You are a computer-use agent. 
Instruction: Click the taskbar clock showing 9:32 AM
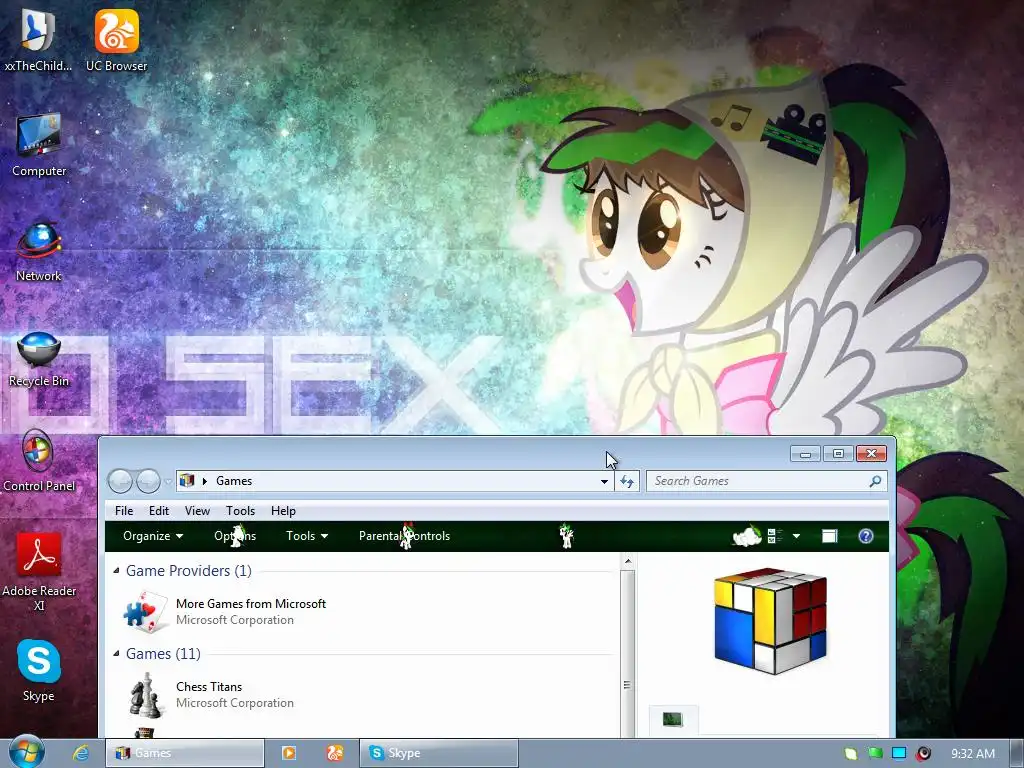pos(972,754)
